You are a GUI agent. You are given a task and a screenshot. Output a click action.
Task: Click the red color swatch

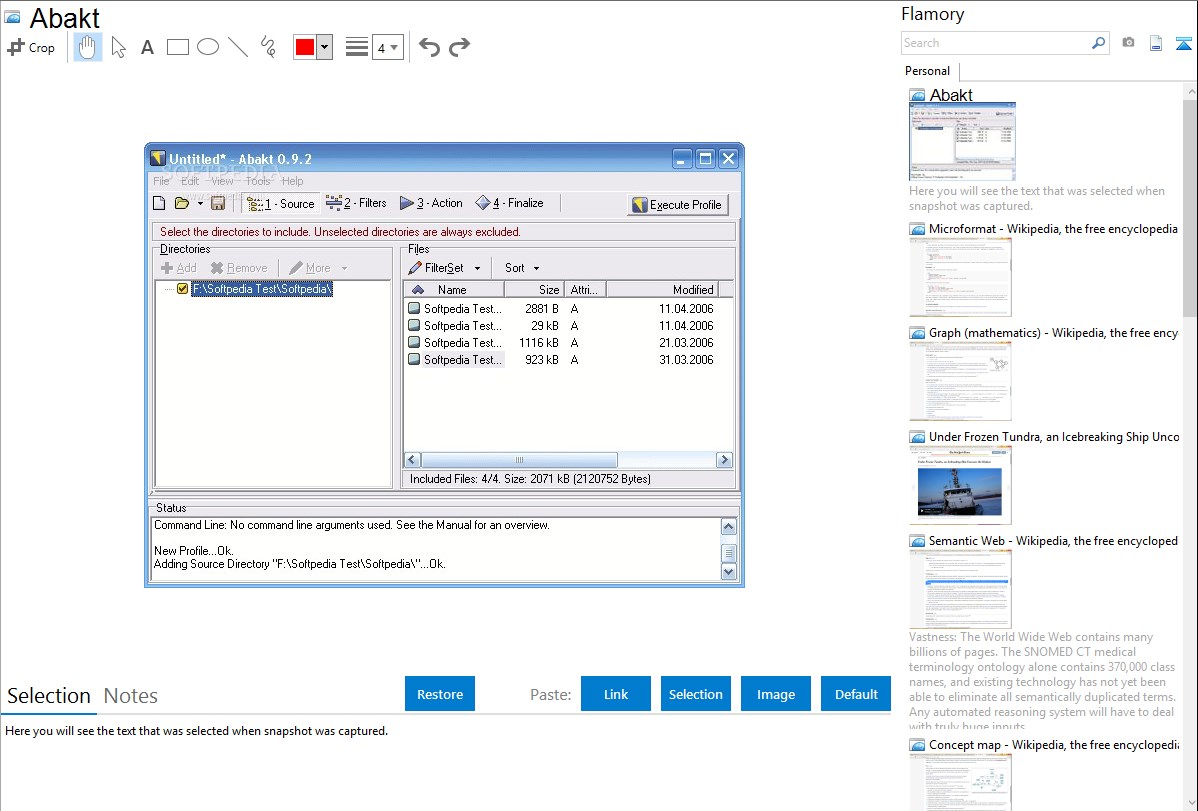(305, 47)
